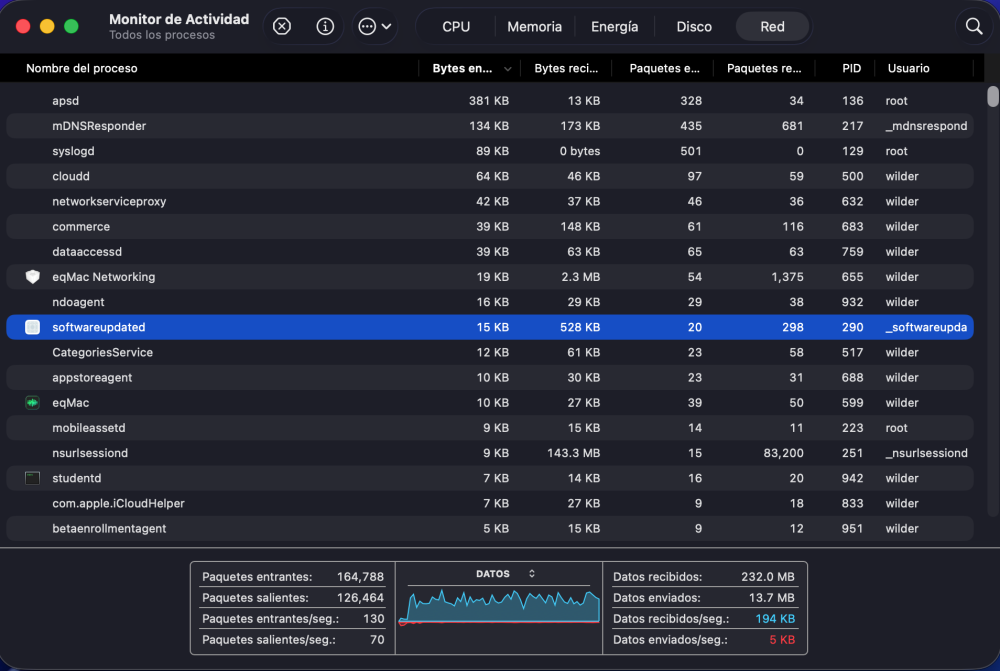Select the mDNSResponder process row
The image size is (1000, 671).
490,126
